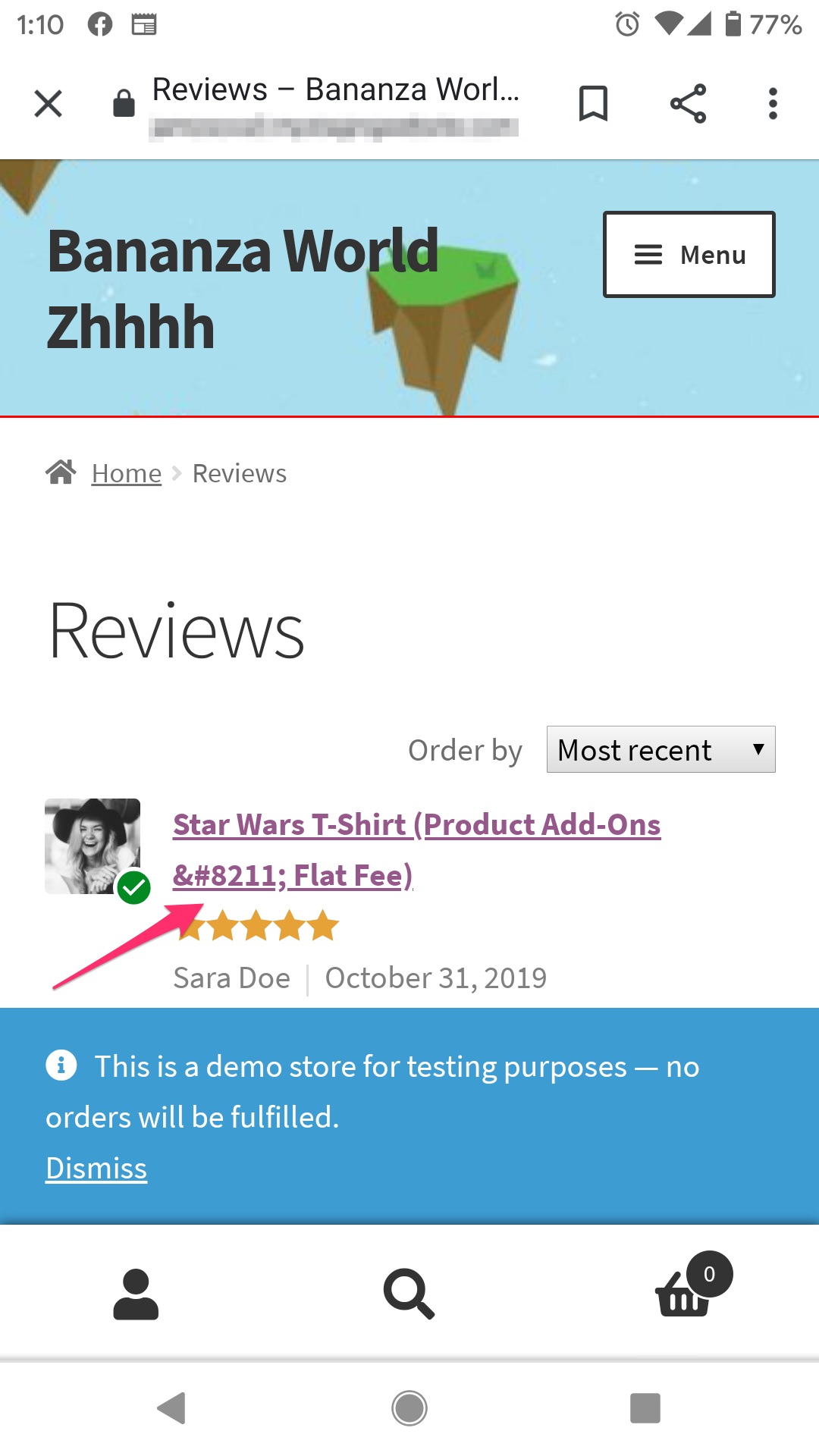The width and height of the screenshot is (819, 1456).
Task: Open search from the bottom bar
Action: [408, 1294]
